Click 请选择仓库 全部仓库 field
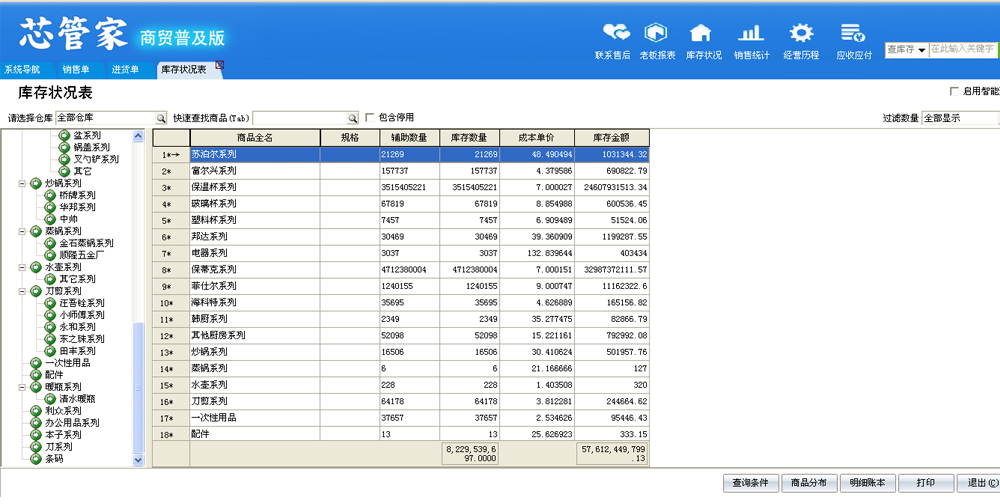1000x504 pixels. click(x=106, y=118)
